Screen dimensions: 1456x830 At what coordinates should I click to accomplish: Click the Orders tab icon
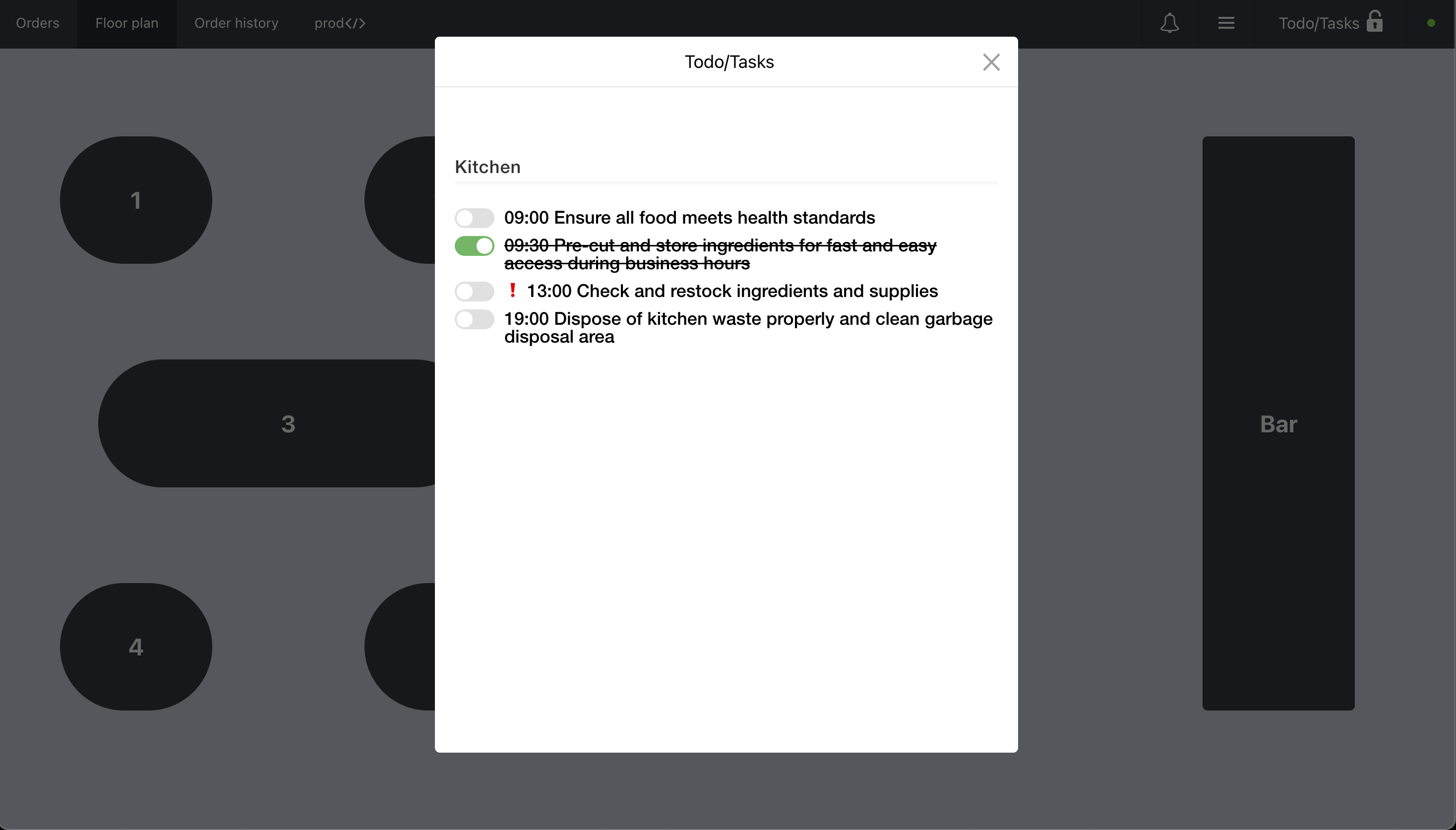pyautogui.click(x=37, y=22)
